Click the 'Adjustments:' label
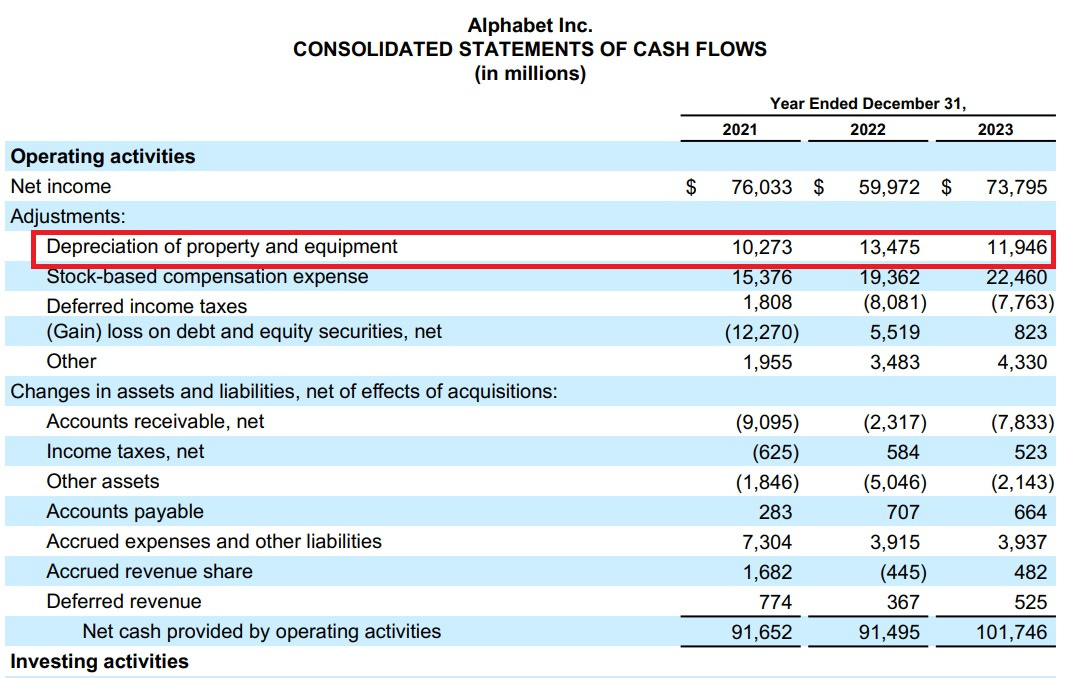The height and width of the screenshot is (678, 1086). (68, 217)
